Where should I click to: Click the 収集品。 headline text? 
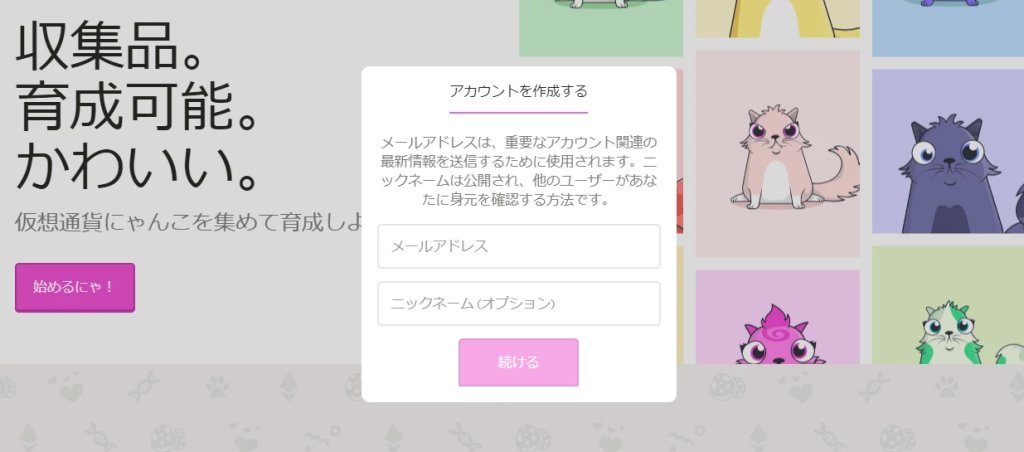point(108,48)
